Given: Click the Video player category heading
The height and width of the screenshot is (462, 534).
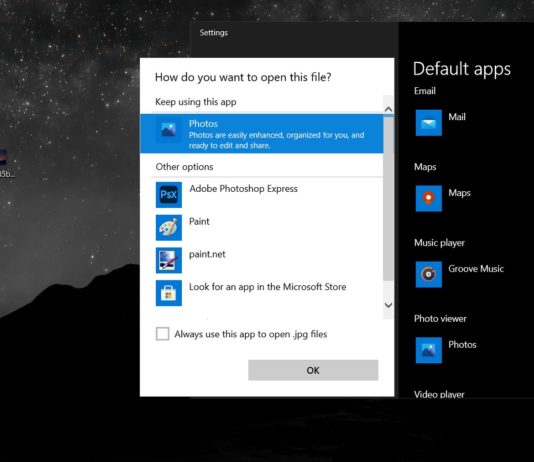Looking at the screenshot, I should 439,394.
